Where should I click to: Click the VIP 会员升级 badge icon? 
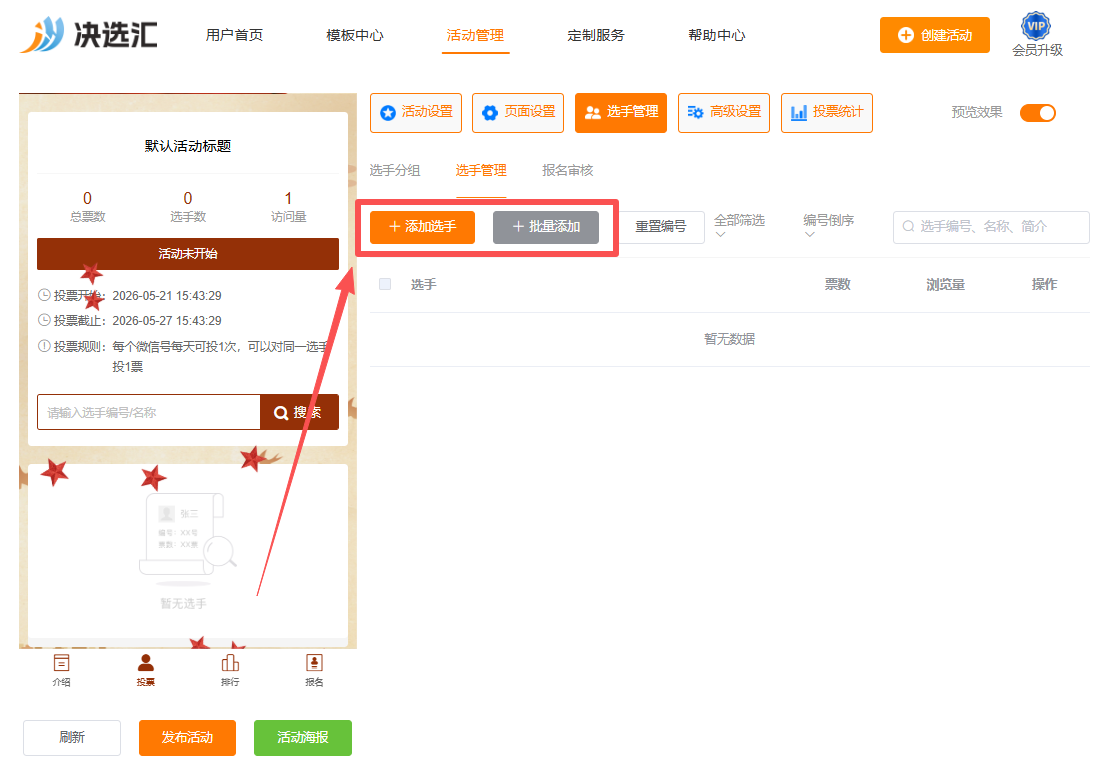(x=1036, y=26)
